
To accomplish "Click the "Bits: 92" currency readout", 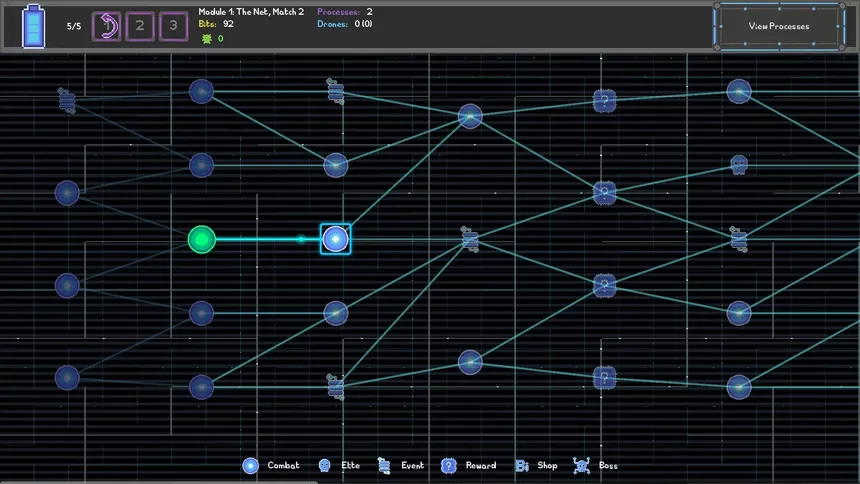I will coord(216,24).
